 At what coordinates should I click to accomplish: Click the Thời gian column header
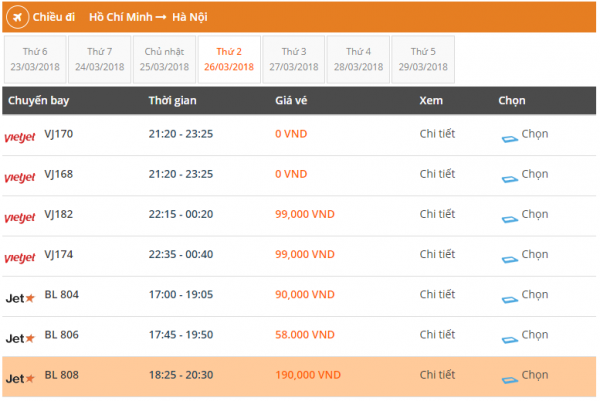(172, 101)
